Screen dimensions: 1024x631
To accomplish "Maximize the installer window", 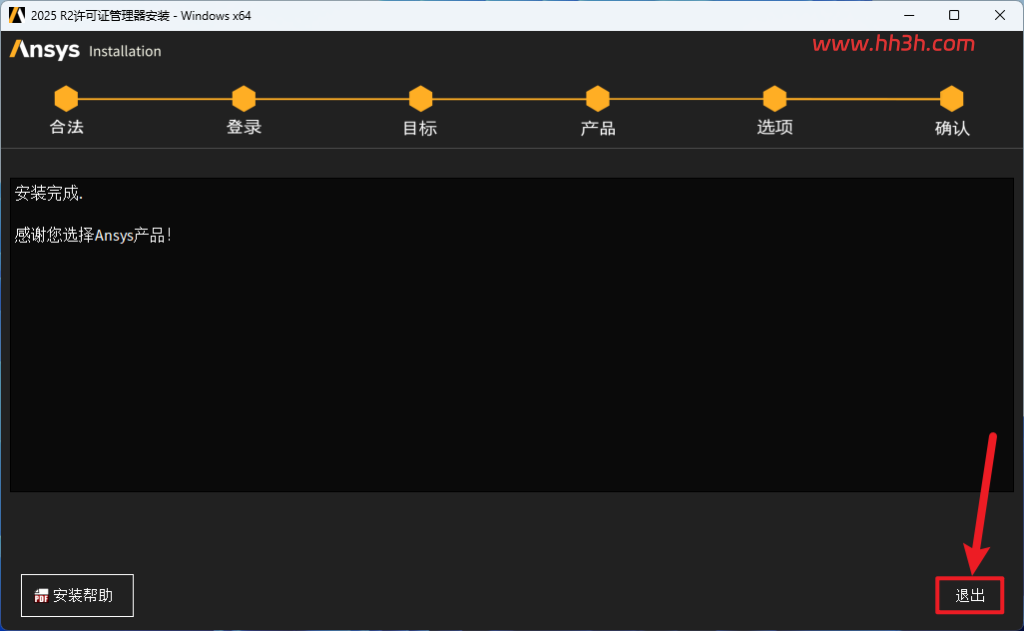I will (954, 15).
